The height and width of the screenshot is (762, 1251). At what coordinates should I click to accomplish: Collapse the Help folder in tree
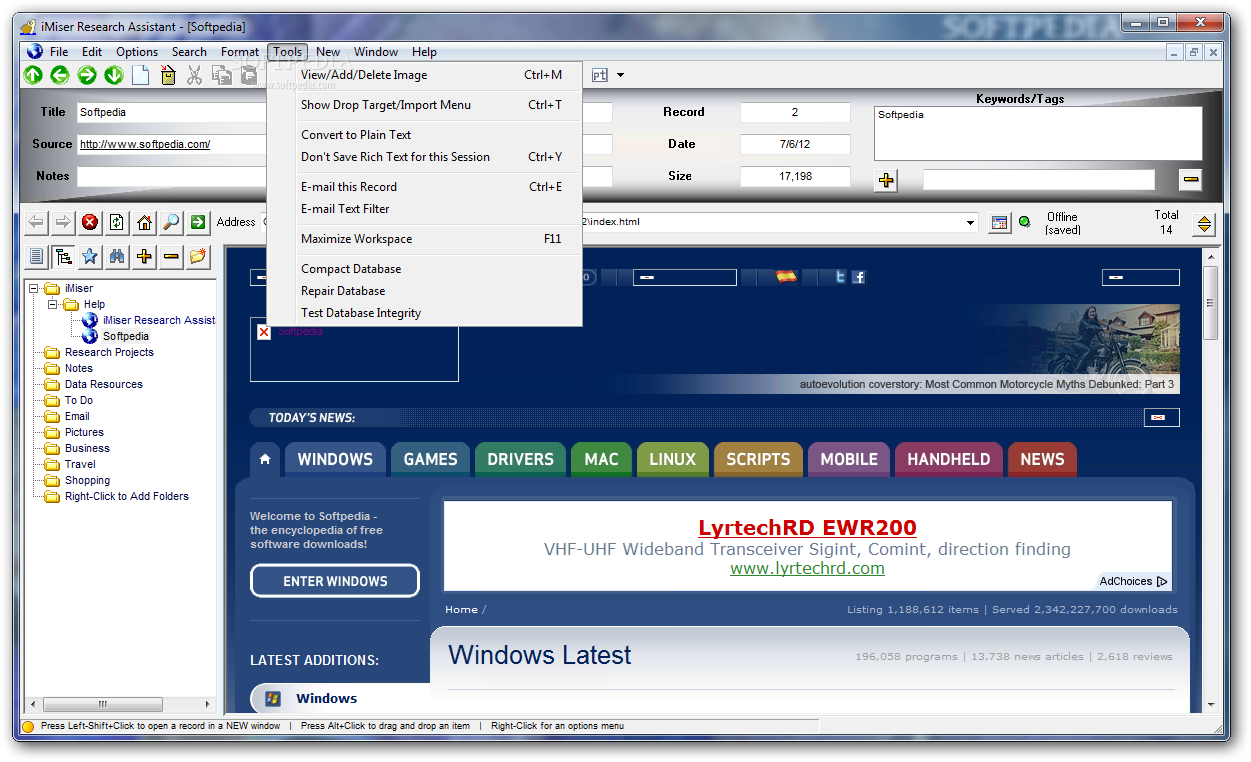(53, 305)
